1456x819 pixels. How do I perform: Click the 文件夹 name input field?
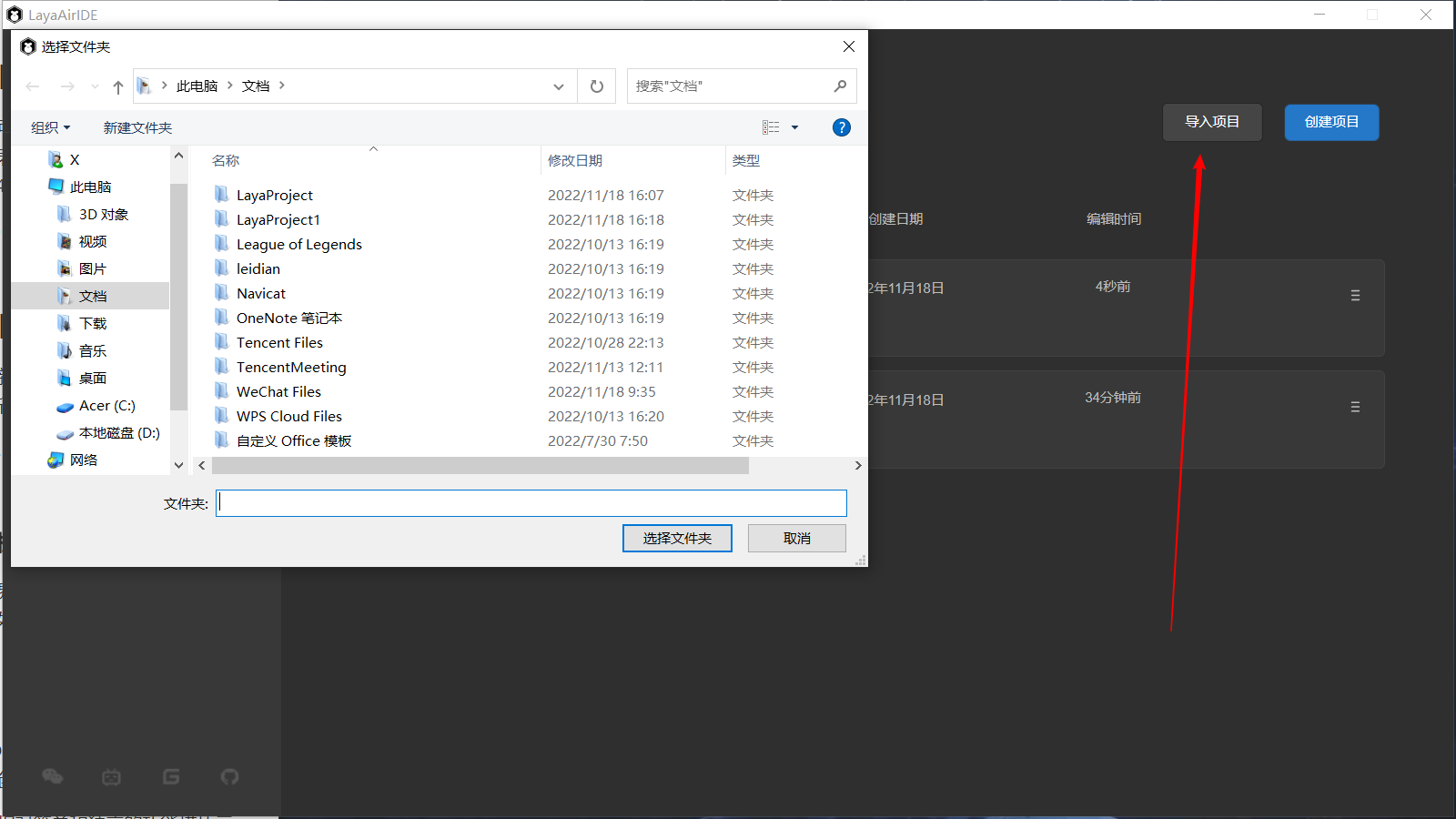pyautogui.click(x=531, y=503)
